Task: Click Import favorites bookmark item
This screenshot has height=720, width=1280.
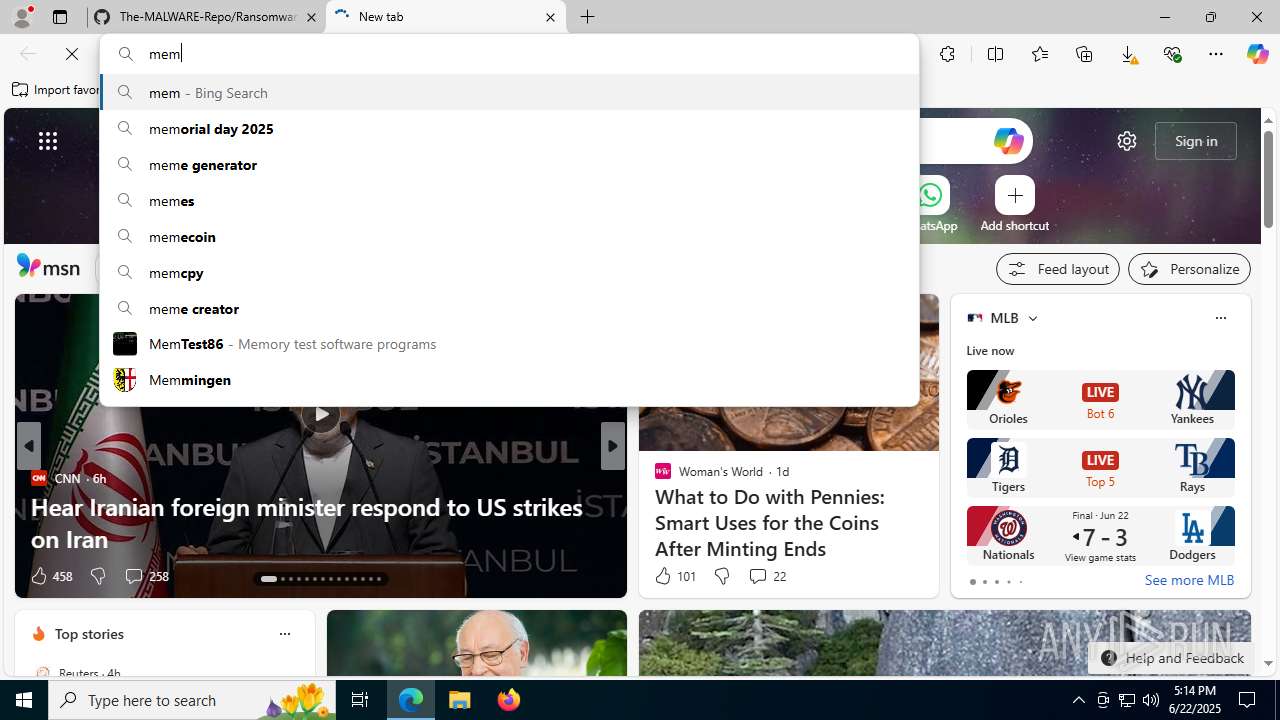Action: pos(56,90)
